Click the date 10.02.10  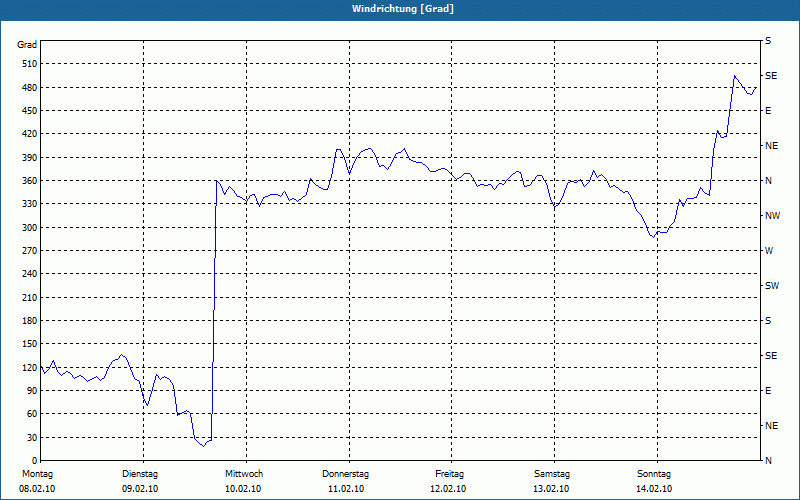tap(243, 489)
